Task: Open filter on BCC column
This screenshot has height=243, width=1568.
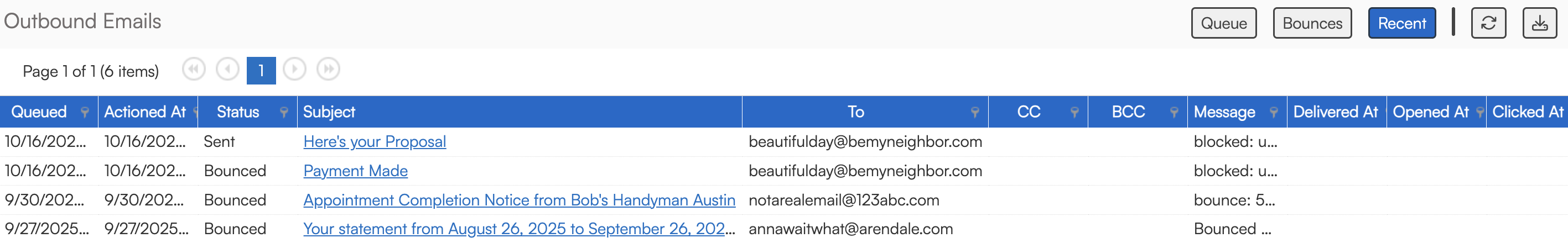Action: pos(1174,112)
